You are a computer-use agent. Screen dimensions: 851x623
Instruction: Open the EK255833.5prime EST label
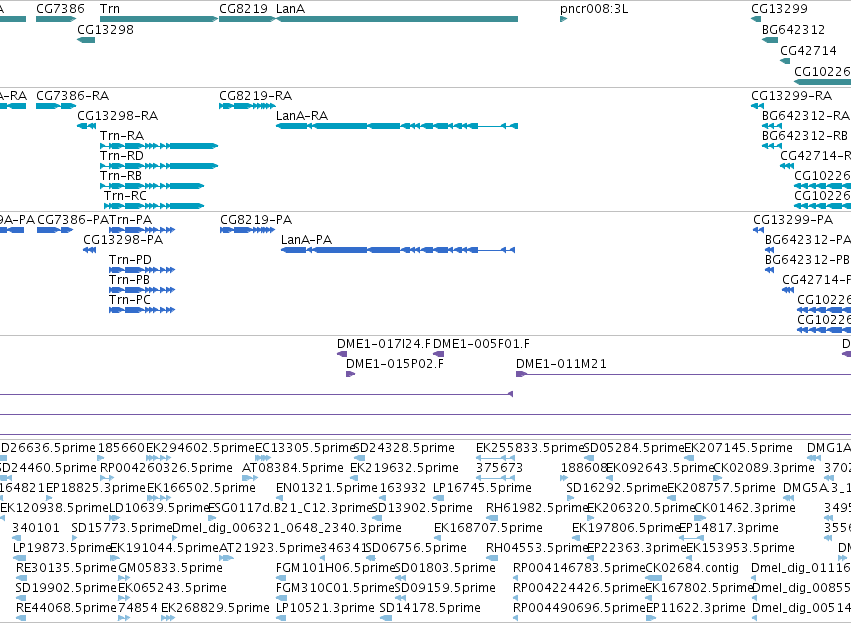(x=529, y=448)
